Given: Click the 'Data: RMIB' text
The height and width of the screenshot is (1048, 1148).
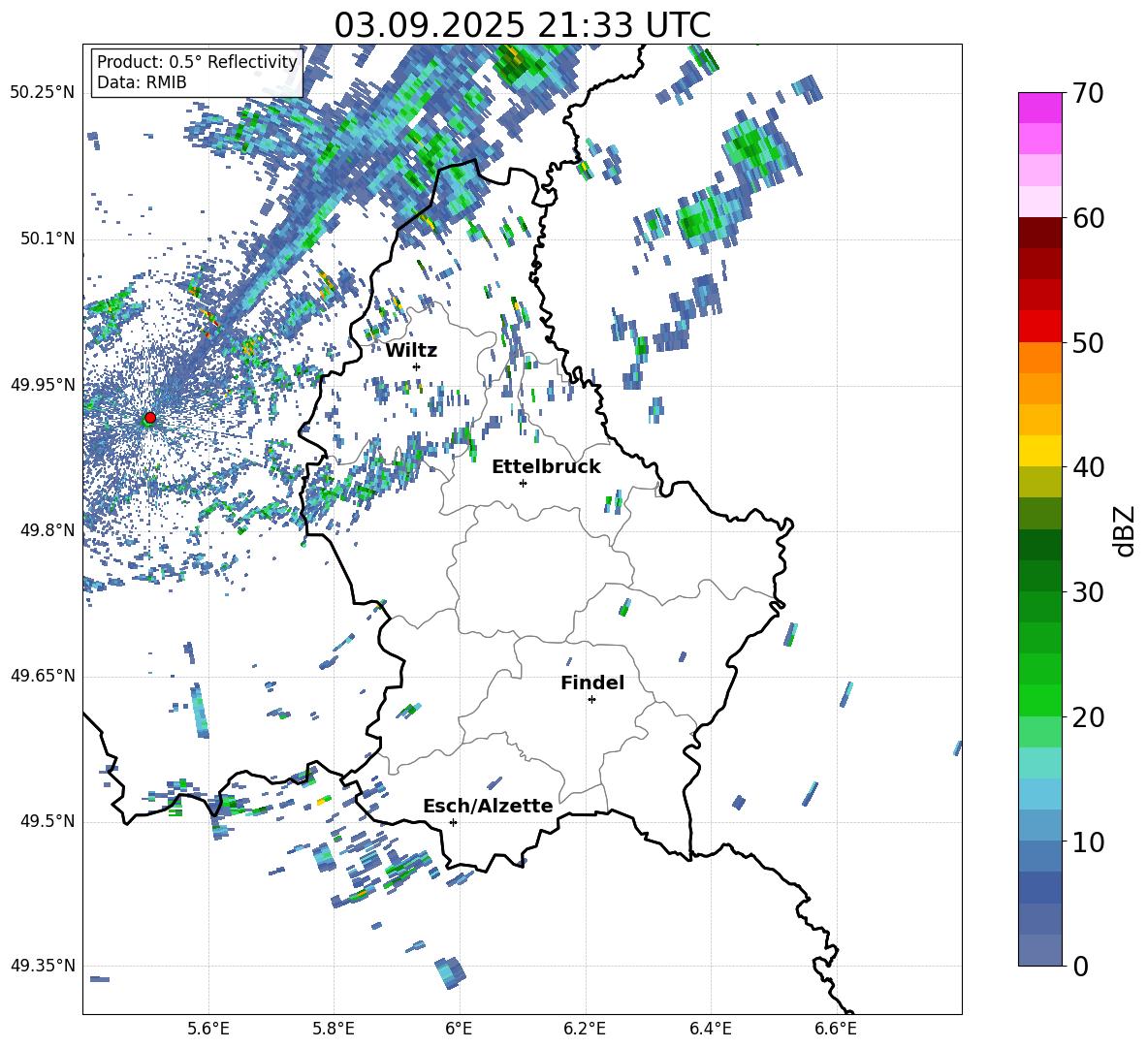Looking at the screenshot, I should click(x=142, y=82).
